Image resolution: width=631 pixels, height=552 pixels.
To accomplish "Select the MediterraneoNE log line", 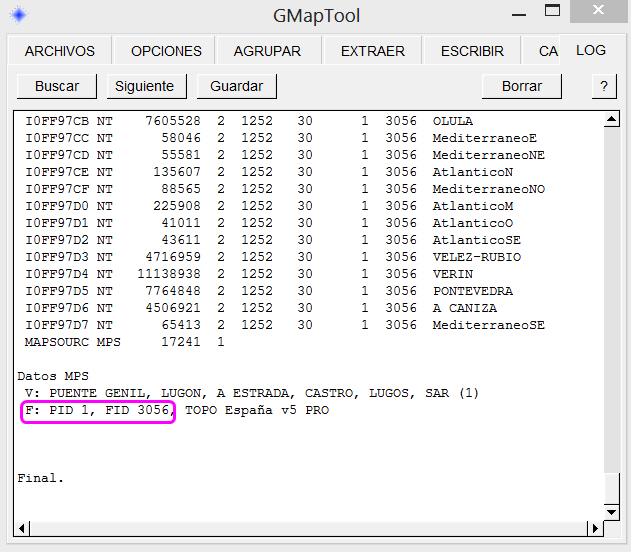I will coord(285,155).
